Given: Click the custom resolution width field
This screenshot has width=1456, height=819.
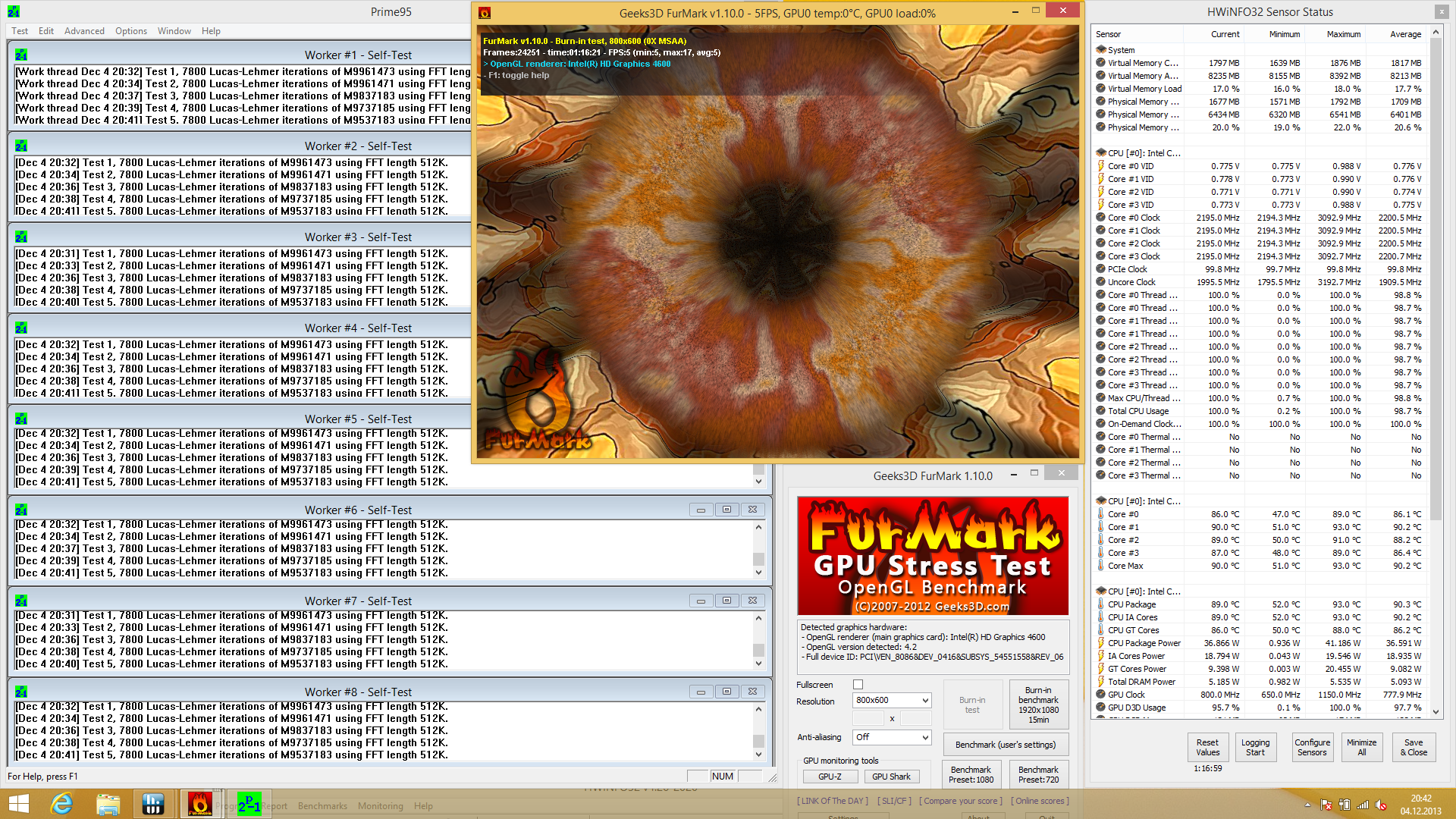Looking at the screenshot, I should [869, 718].
